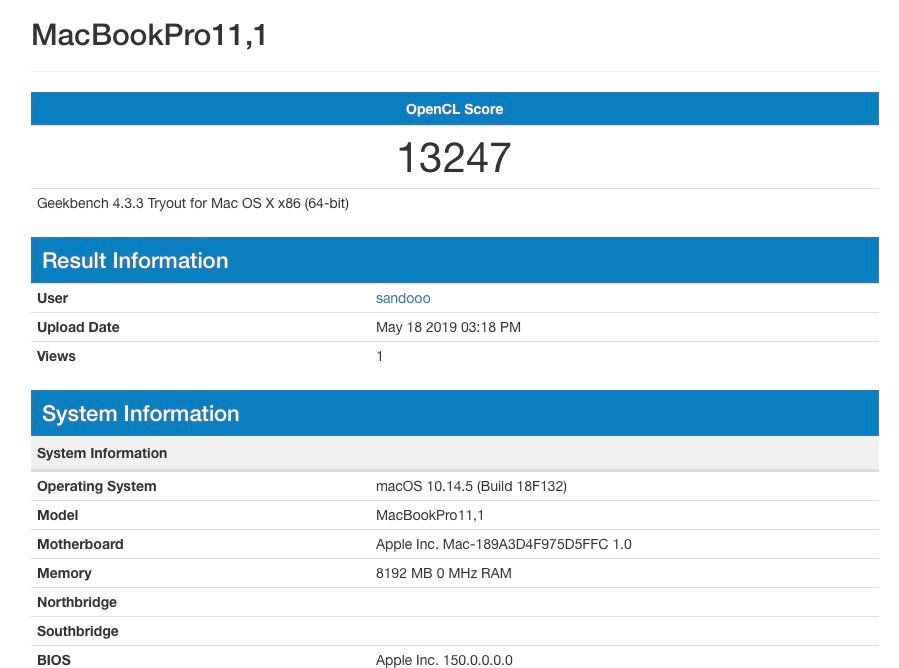Select the MacBookPro11,1 model value in table
The image size is (899, 668).
point(429,515)
